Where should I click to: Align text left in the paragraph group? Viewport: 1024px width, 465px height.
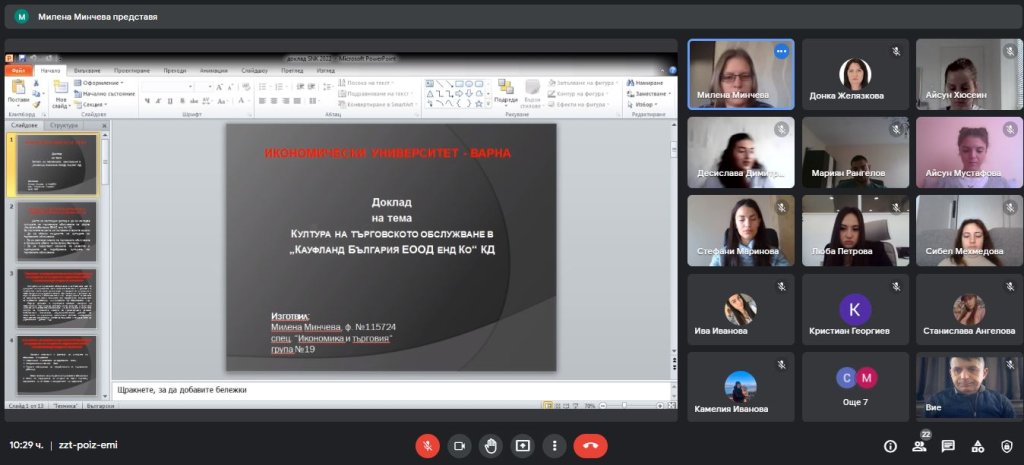coord(262,101)
